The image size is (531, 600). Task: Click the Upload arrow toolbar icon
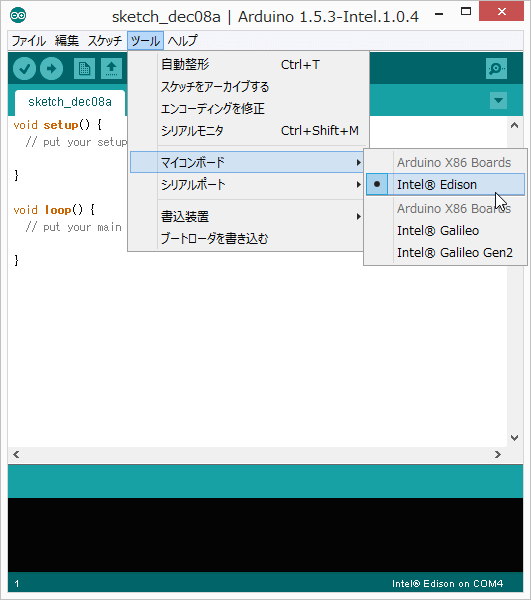(51, 69)
